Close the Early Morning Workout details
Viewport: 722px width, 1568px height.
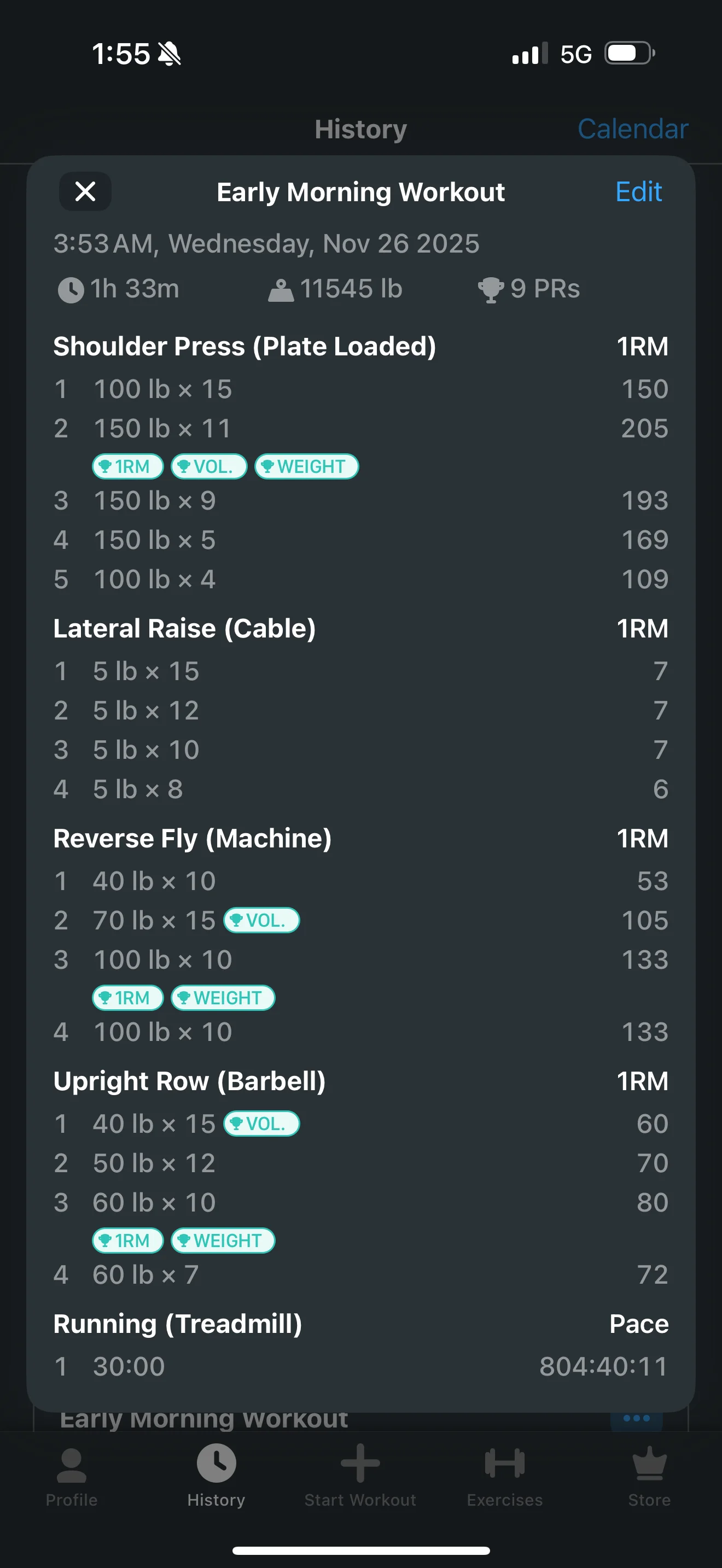coord(85,192)
